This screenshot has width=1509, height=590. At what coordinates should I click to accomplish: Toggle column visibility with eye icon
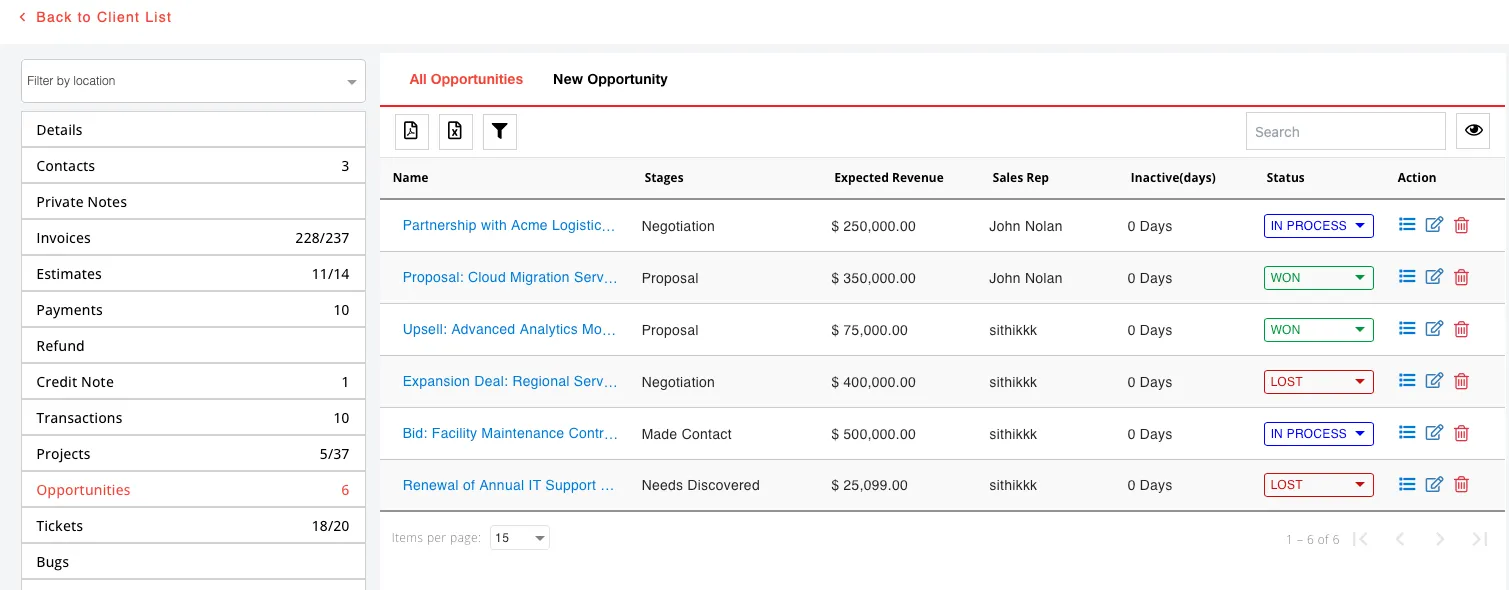[x=1473, y=131]
